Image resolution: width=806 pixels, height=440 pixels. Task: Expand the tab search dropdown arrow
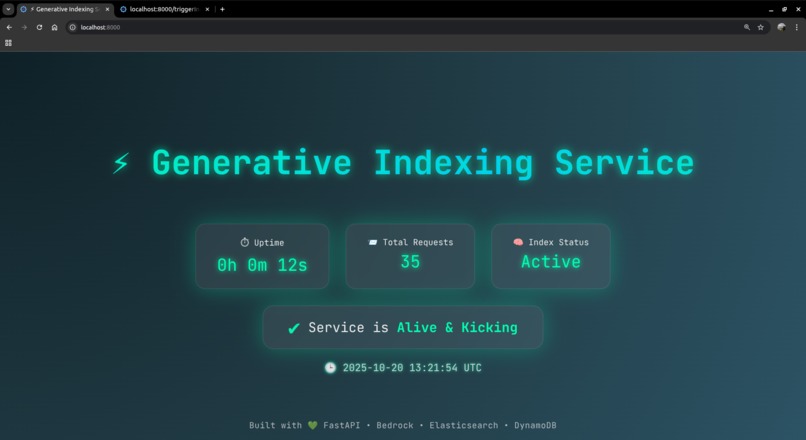pos(8,9)
